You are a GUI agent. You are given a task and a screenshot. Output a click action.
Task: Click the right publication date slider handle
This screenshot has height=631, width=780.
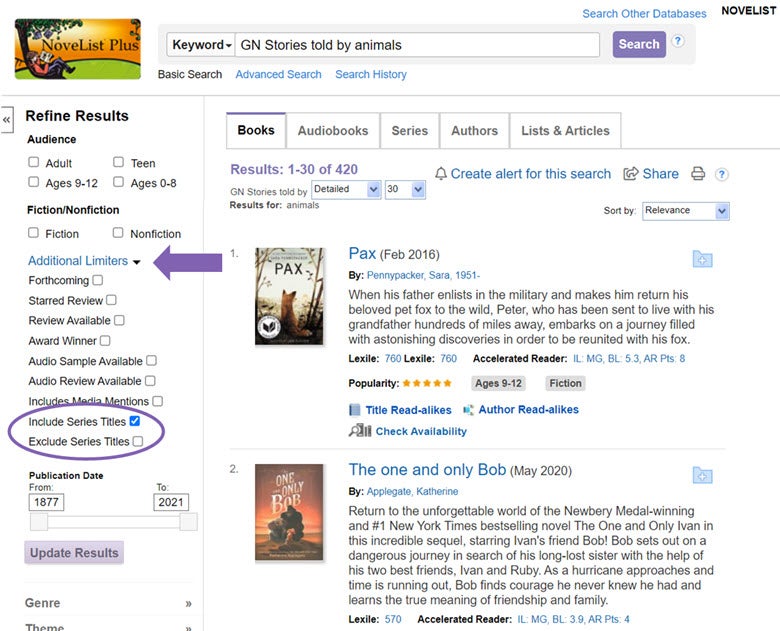tap(188, 522)
